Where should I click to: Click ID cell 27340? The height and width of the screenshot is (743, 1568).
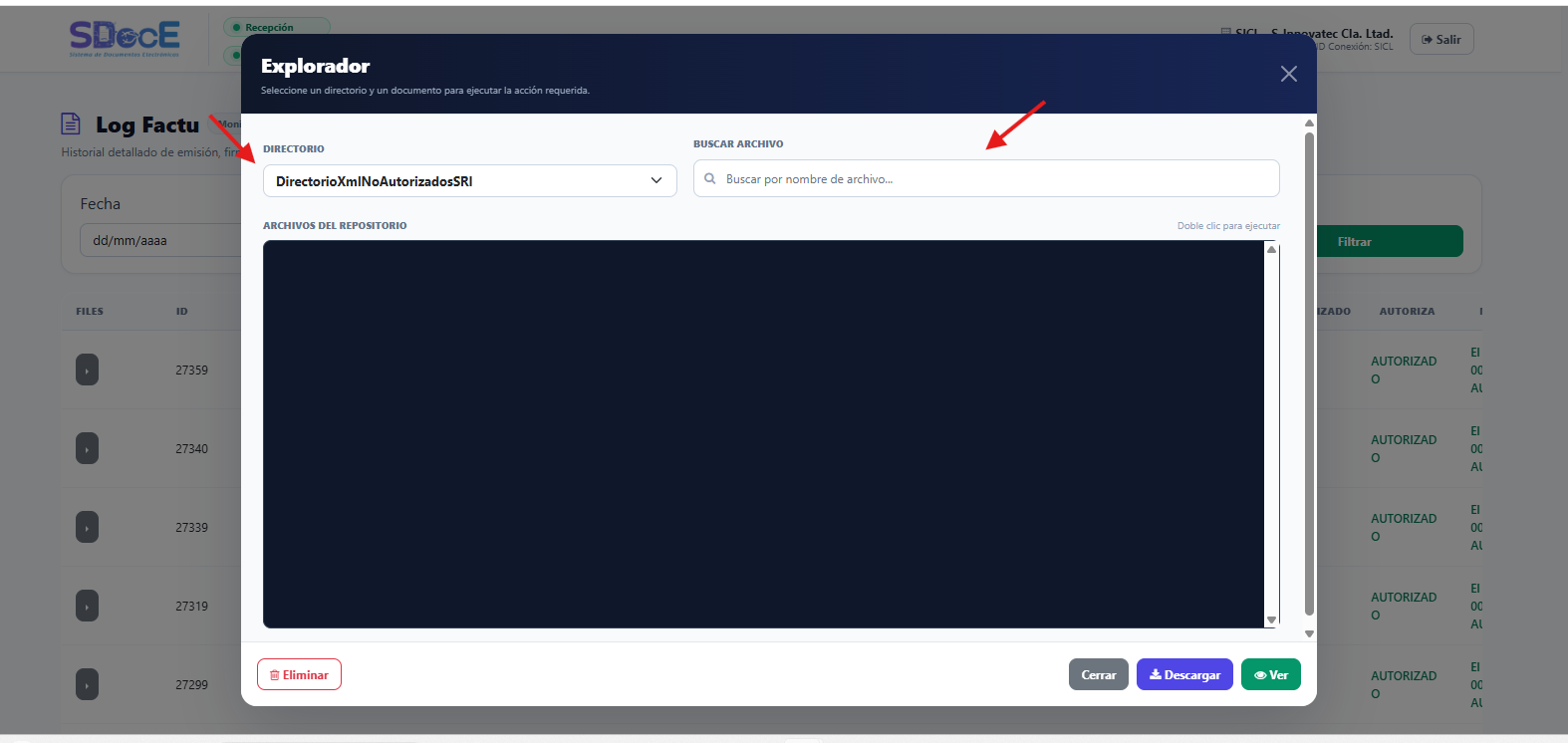(191, 448)
